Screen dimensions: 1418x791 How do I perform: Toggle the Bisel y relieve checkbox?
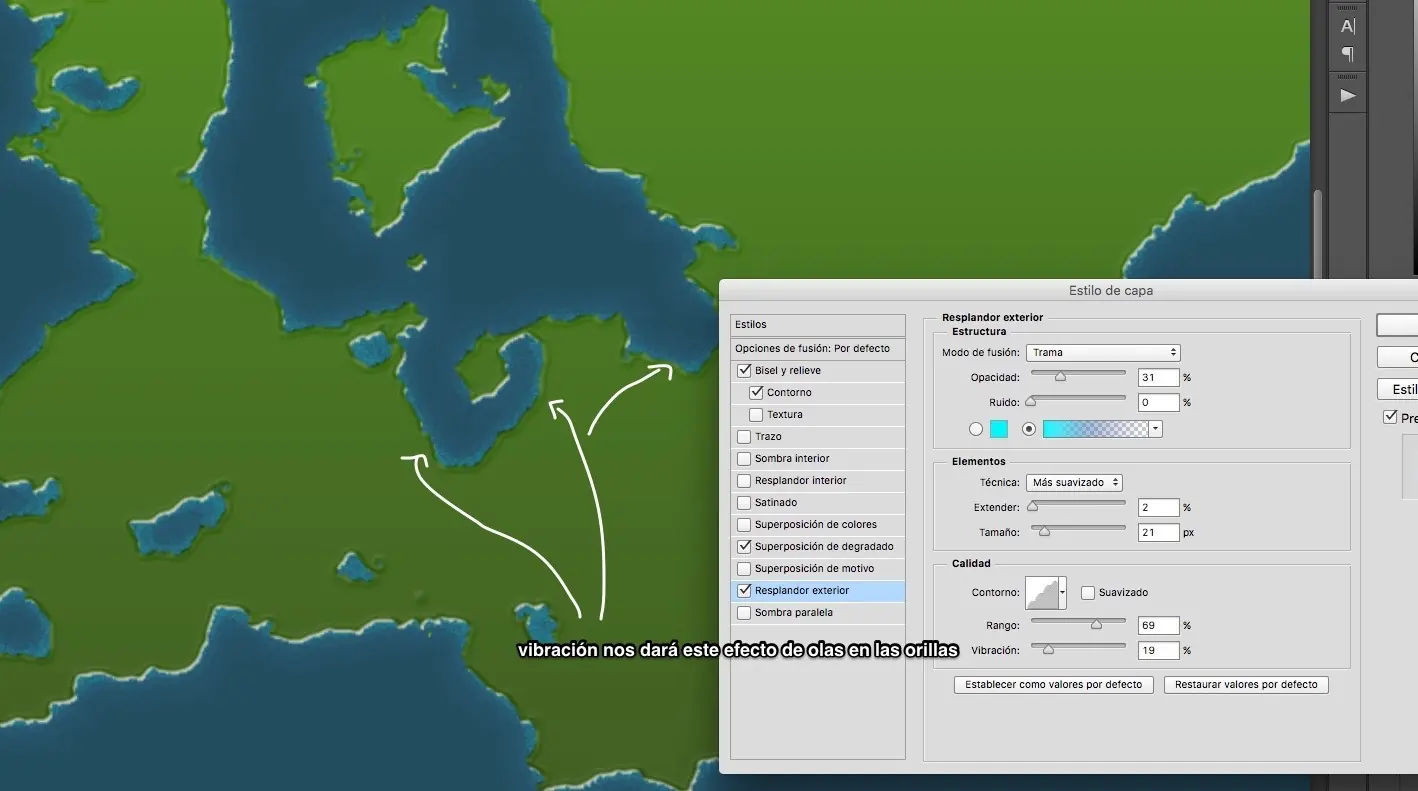click(x=744, y=370)
